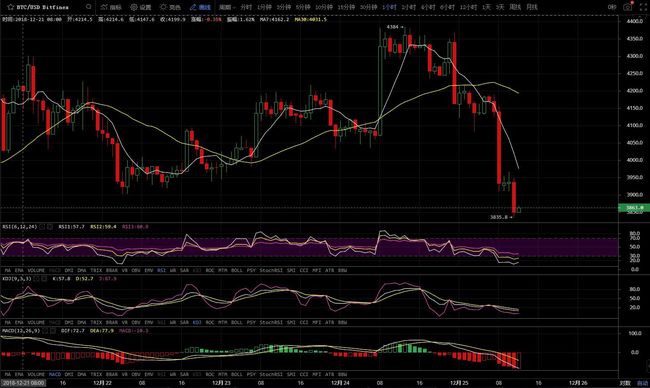Close the KDJ(9,3,3) panel icon
650x388 pixels.
pyautogui.click(x=43, y=279)
